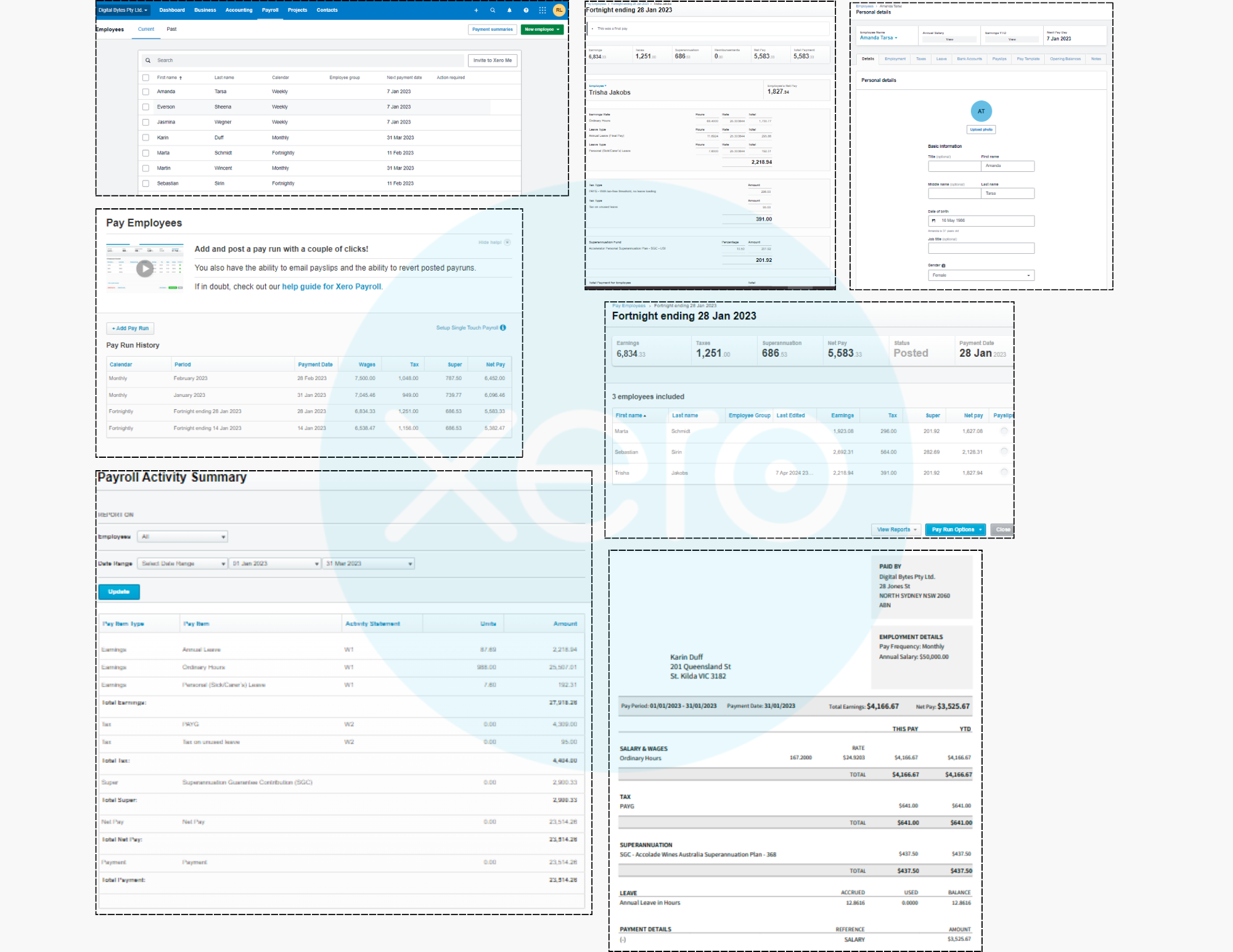
Task: Click the plus create-new icon in header
Action: point(476,10)
